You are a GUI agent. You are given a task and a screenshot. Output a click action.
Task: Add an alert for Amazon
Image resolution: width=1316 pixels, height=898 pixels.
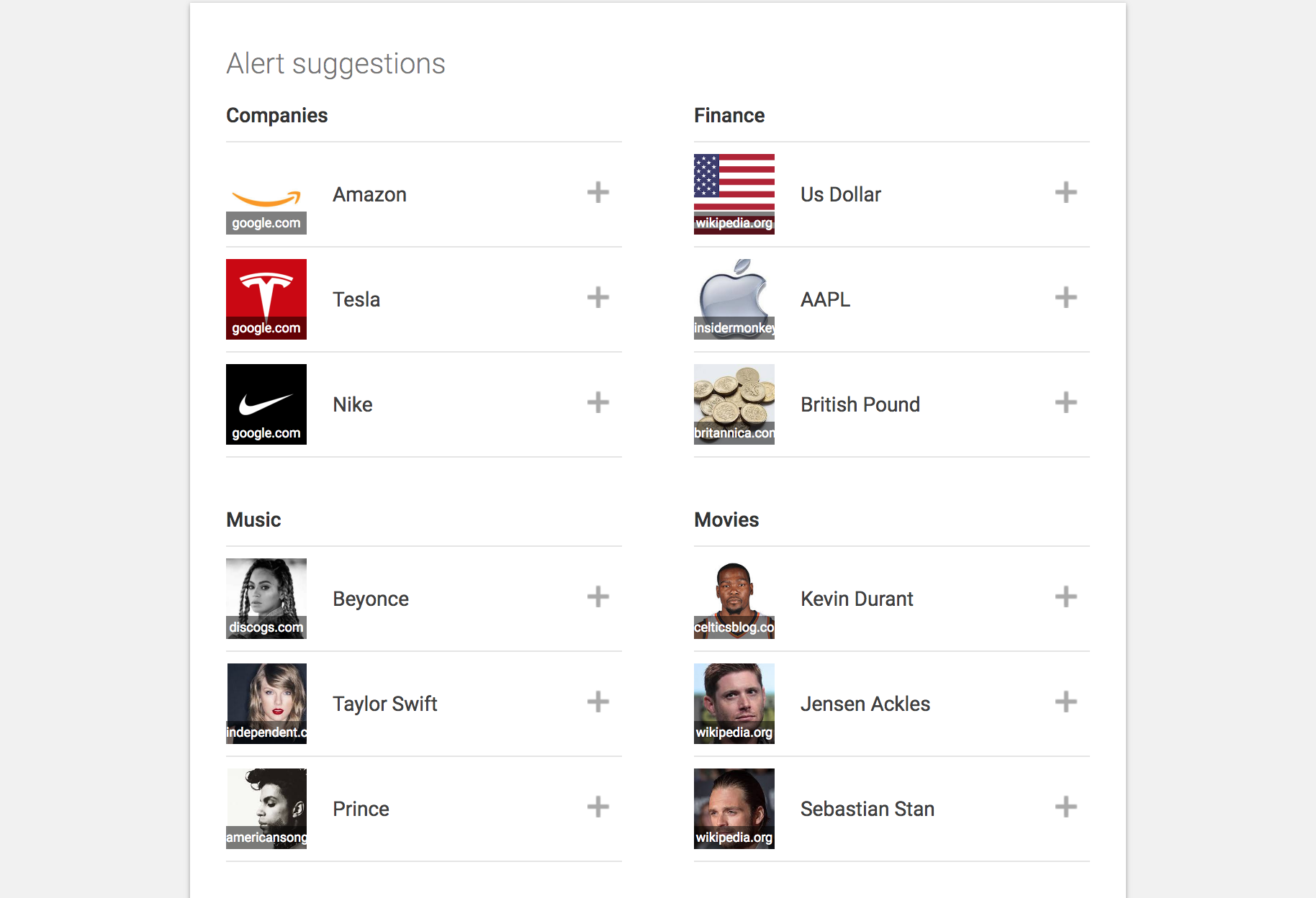(x=598, y=193)
